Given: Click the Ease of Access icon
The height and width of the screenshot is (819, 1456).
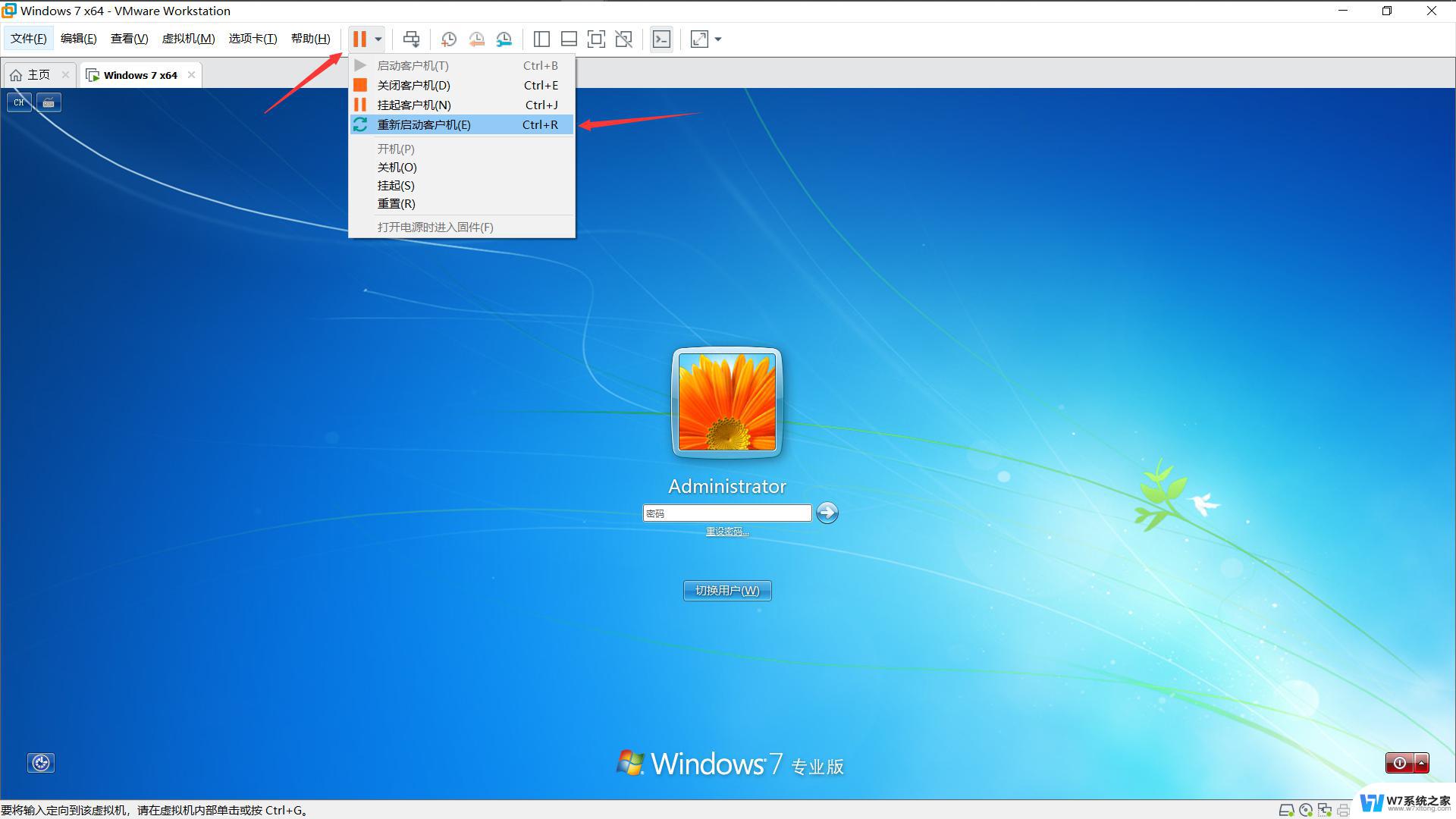Looking at the screenshot, I should coord(41,763).
